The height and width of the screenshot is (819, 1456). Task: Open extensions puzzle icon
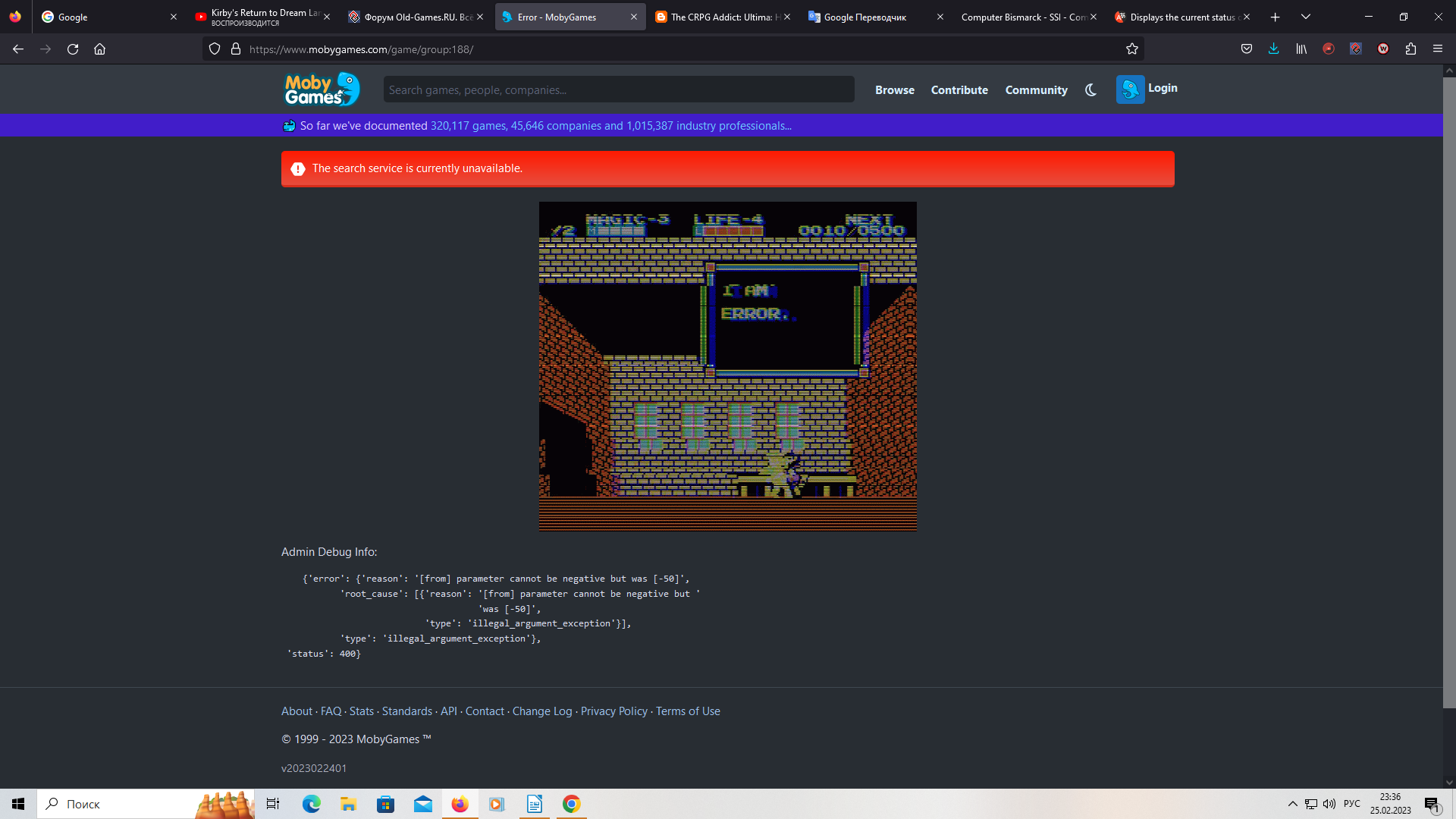point(1410,49)
